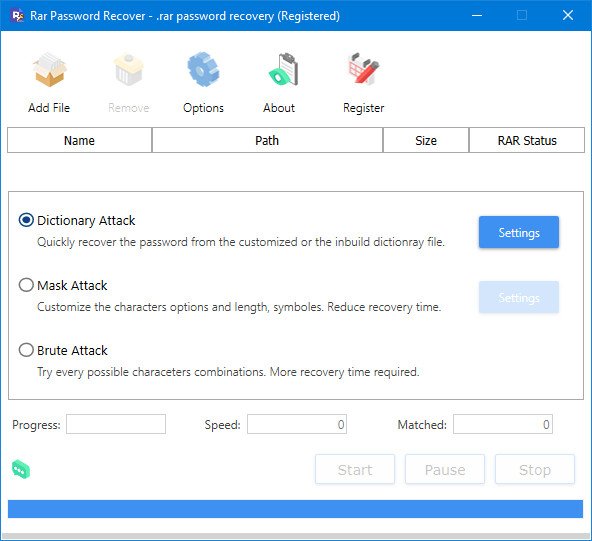Screen dimensions: 592x541
Task: Open Options via the gear icon
Action: click(x=203, y=70)
